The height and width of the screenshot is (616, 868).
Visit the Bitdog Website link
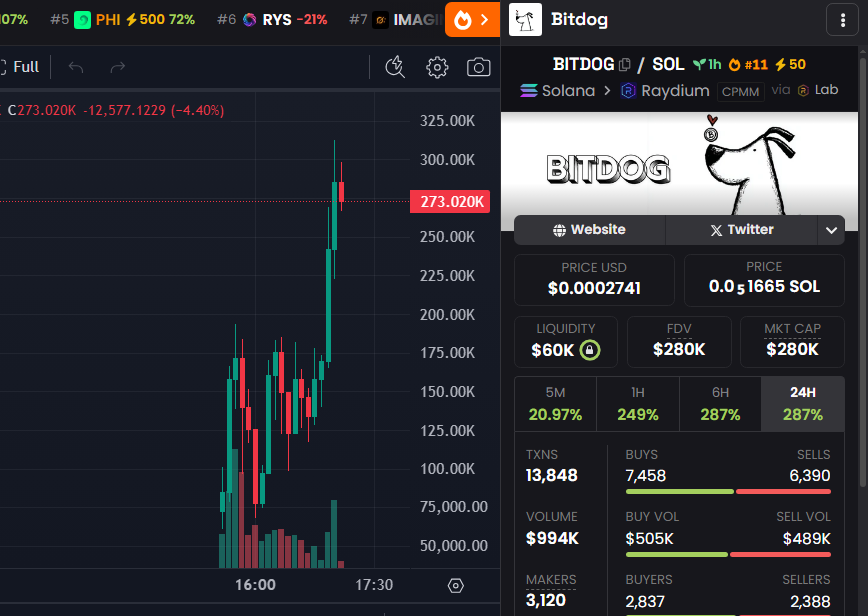click(x=590, y=230)
